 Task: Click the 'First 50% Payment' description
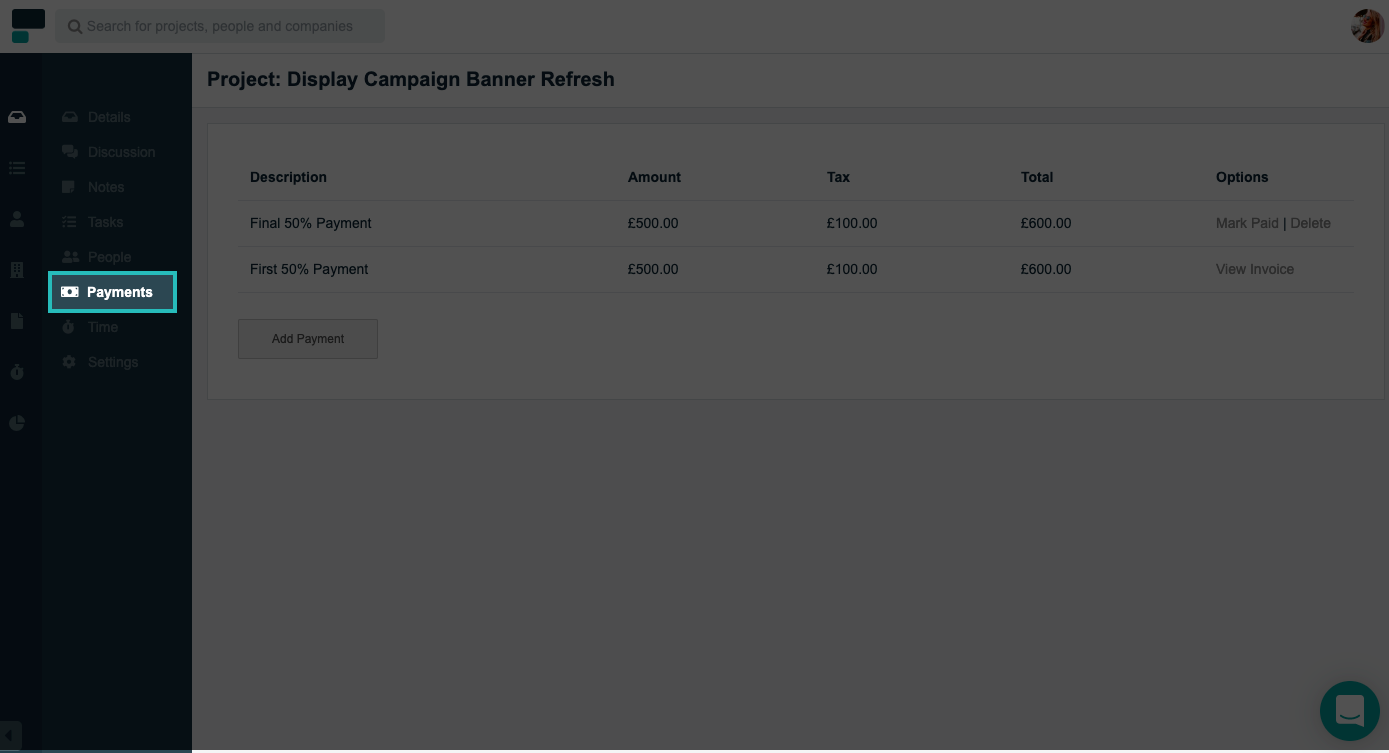[x=309, y=269]
